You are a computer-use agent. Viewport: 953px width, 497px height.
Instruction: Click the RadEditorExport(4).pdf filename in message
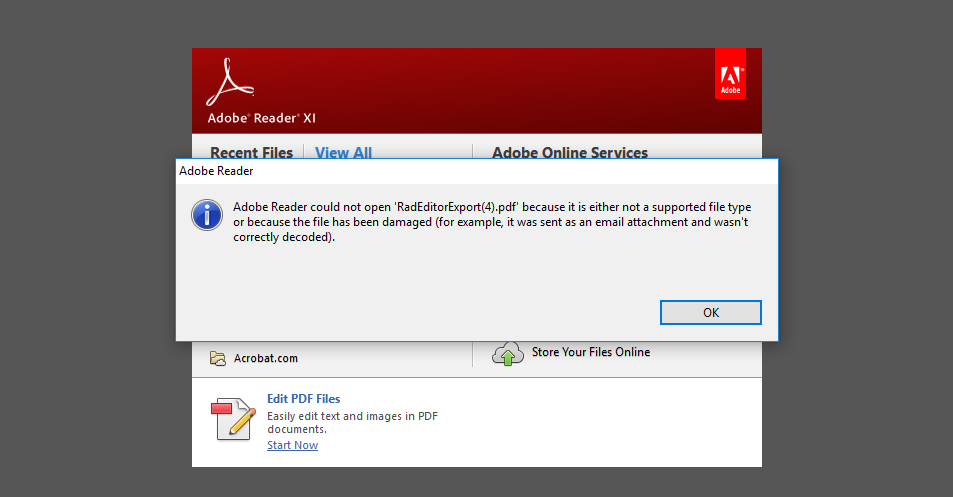point(464,207)
